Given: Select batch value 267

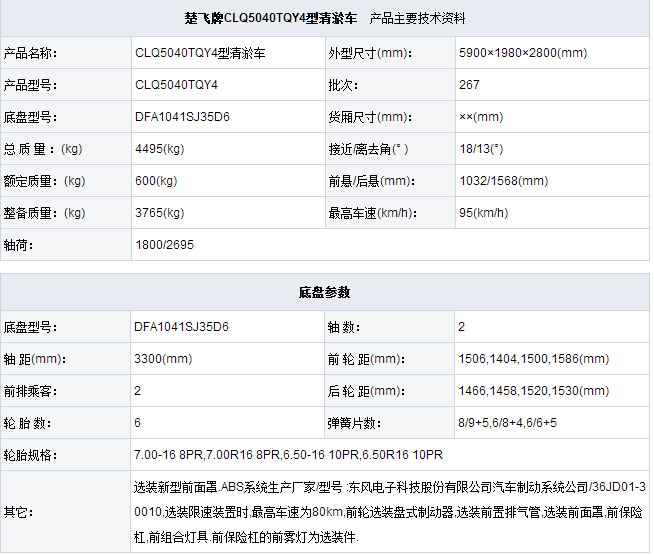Looking at the screenshot, I should click(x=469, y=85).
